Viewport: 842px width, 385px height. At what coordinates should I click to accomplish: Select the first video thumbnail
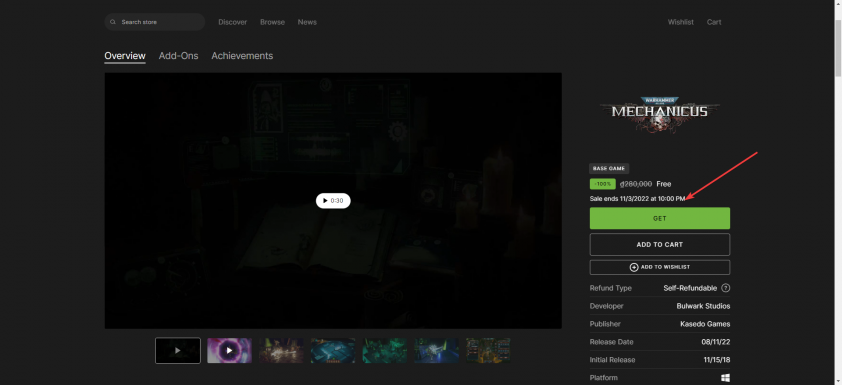[178, 351]
